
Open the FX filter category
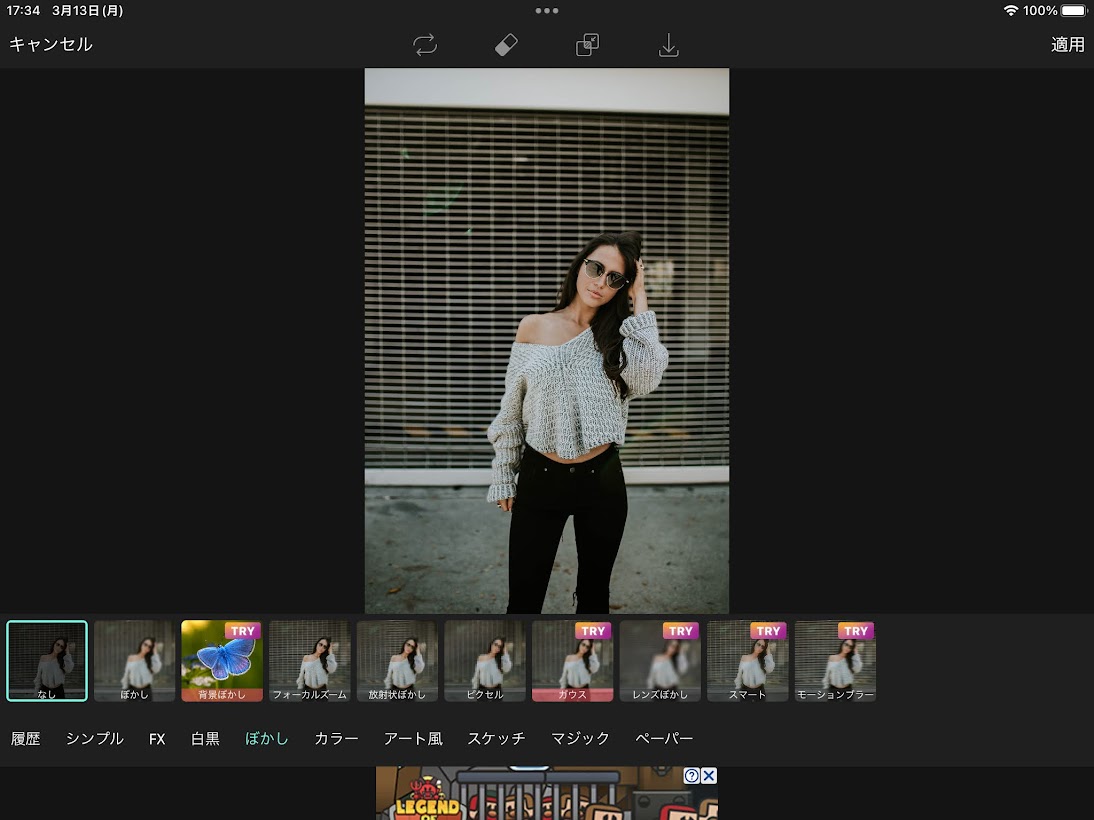coord(157,739)
